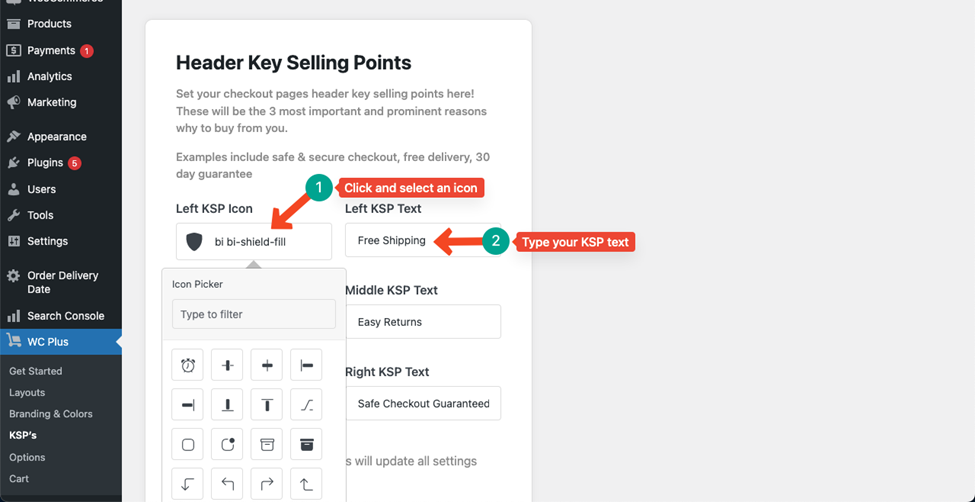The image size is (975, 502).
Task: Select the filled archive box icon
Action: [307, 445]
